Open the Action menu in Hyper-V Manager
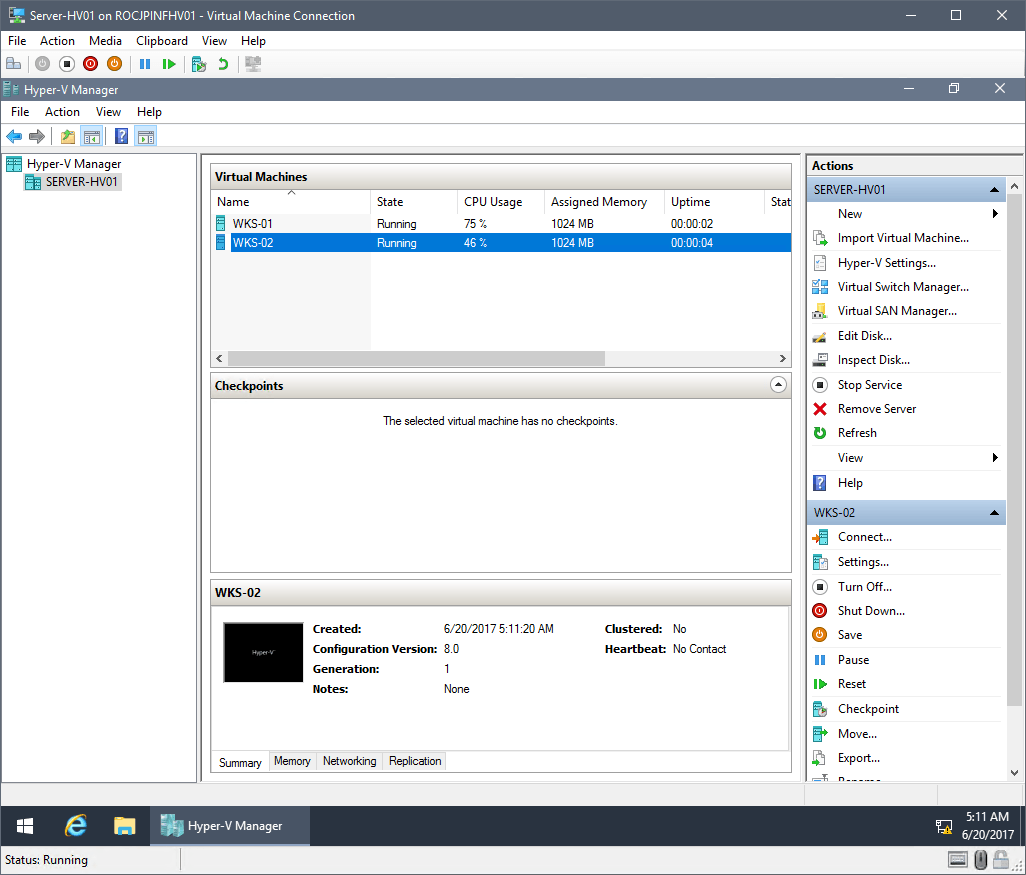Image resolution: width=1026 pixels, height=875 pixels. 62,112
